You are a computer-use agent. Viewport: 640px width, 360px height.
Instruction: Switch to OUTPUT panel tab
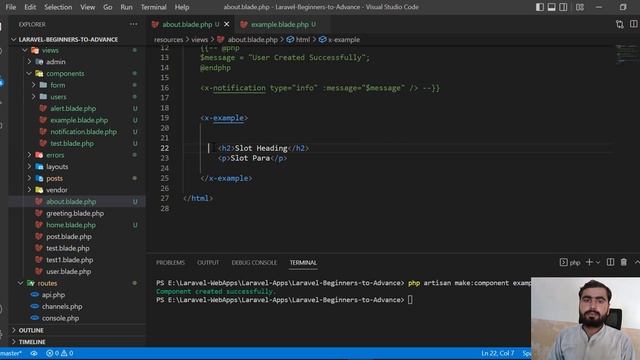[x=208, y=262]
